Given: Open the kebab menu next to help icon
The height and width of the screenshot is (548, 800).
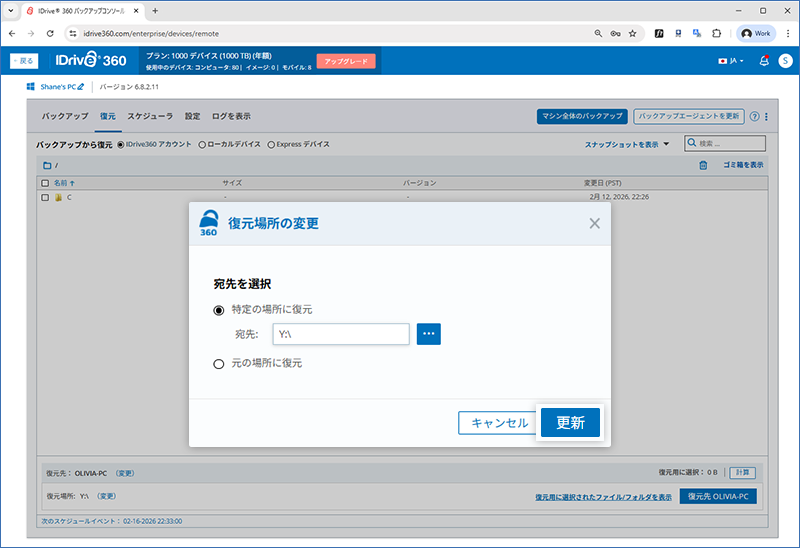Looking at the screenshot, I should (766, 116).
